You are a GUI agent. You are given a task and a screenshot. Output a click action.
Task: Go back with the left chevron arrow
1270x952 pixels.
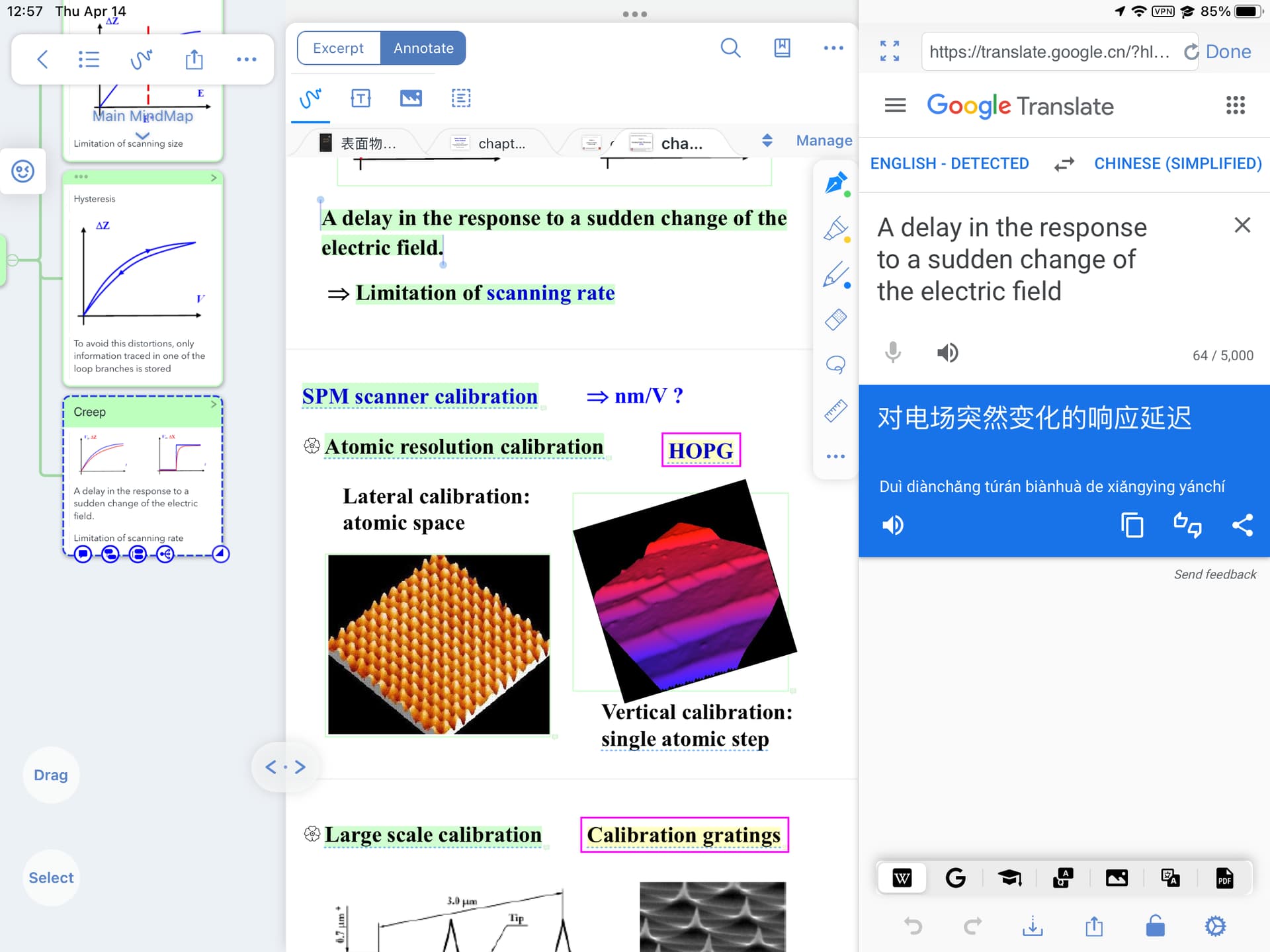(42, 59)
